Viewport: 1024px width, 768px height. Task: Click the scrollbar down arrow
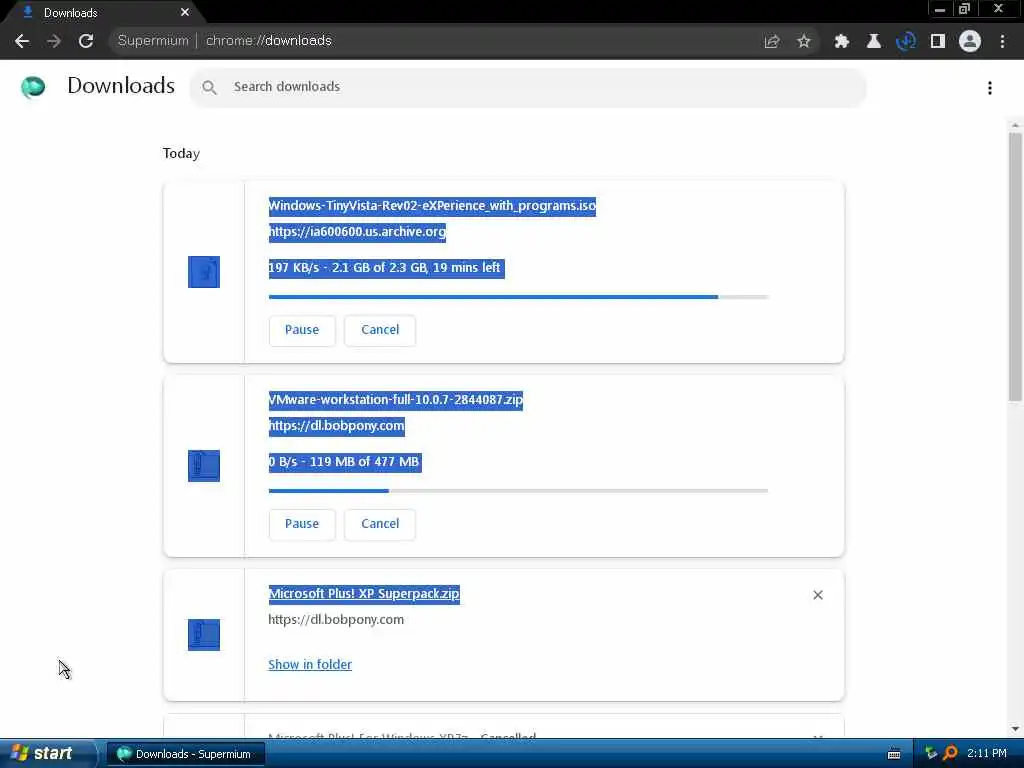pos(1015,729)
